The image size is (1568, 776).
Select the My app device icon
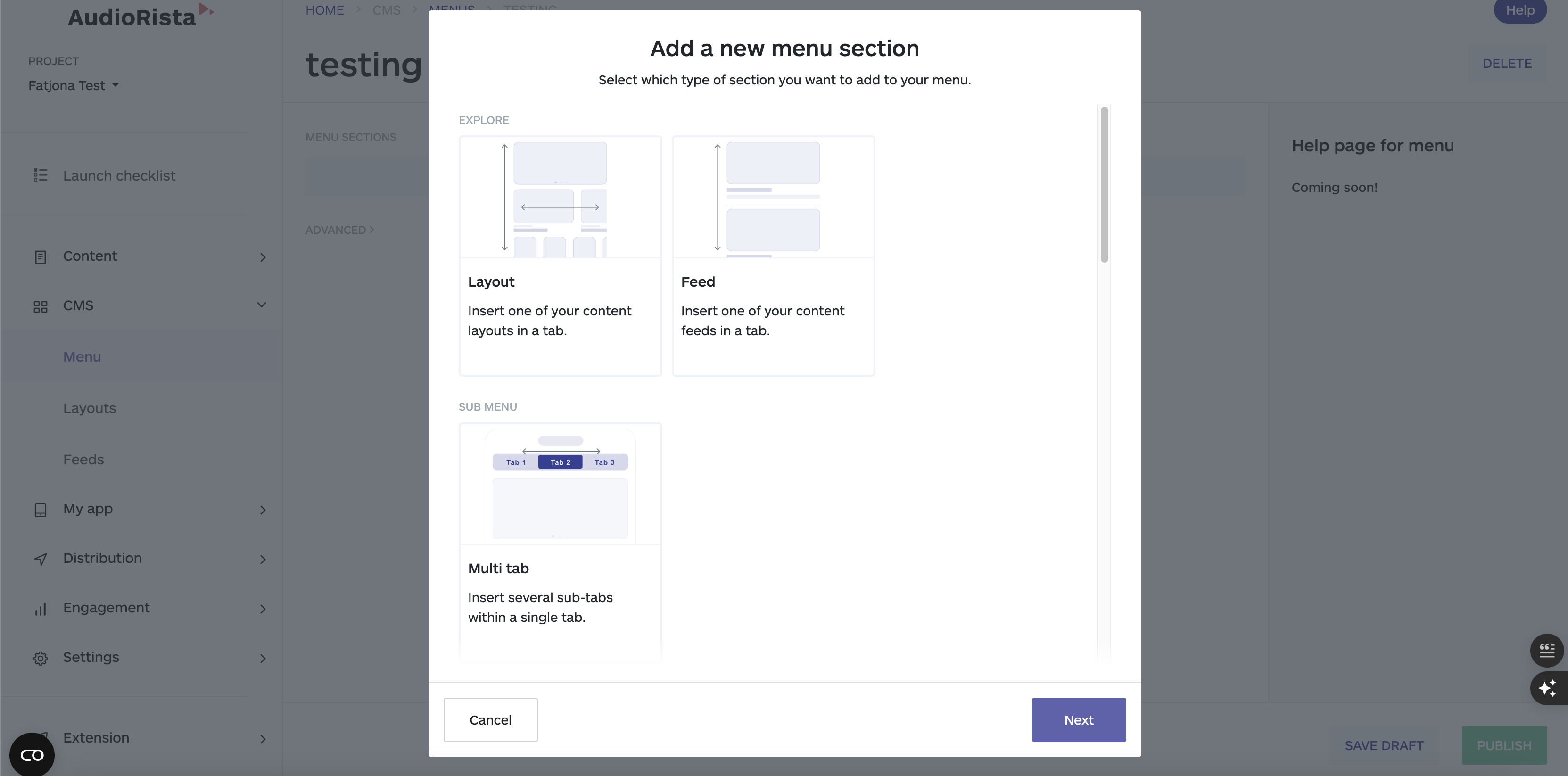pyautogui.click(x=40, y=510)
